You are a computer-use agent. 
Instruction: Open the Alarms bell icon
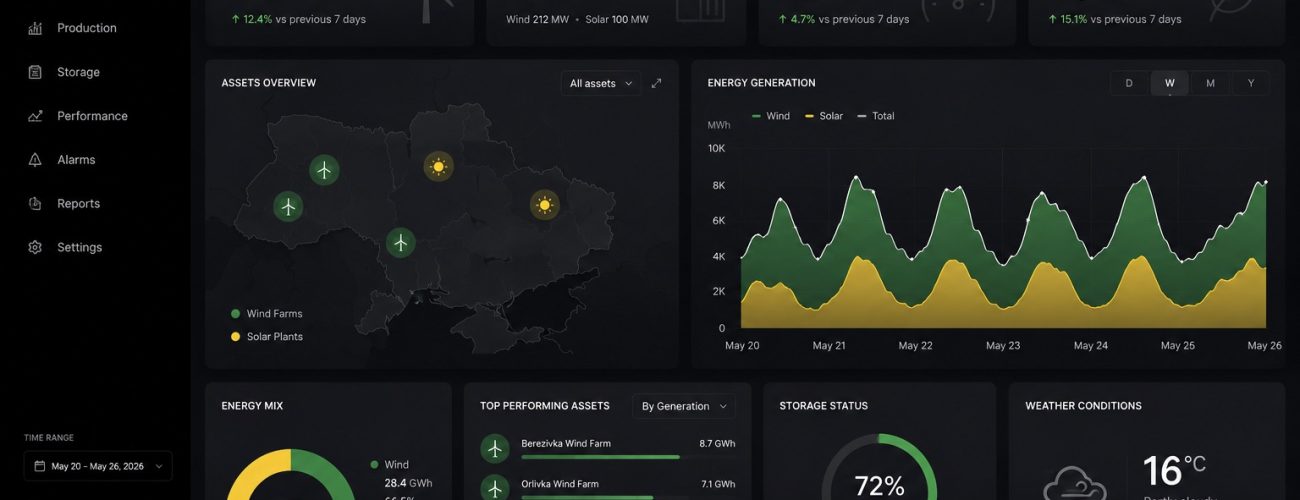35,160
